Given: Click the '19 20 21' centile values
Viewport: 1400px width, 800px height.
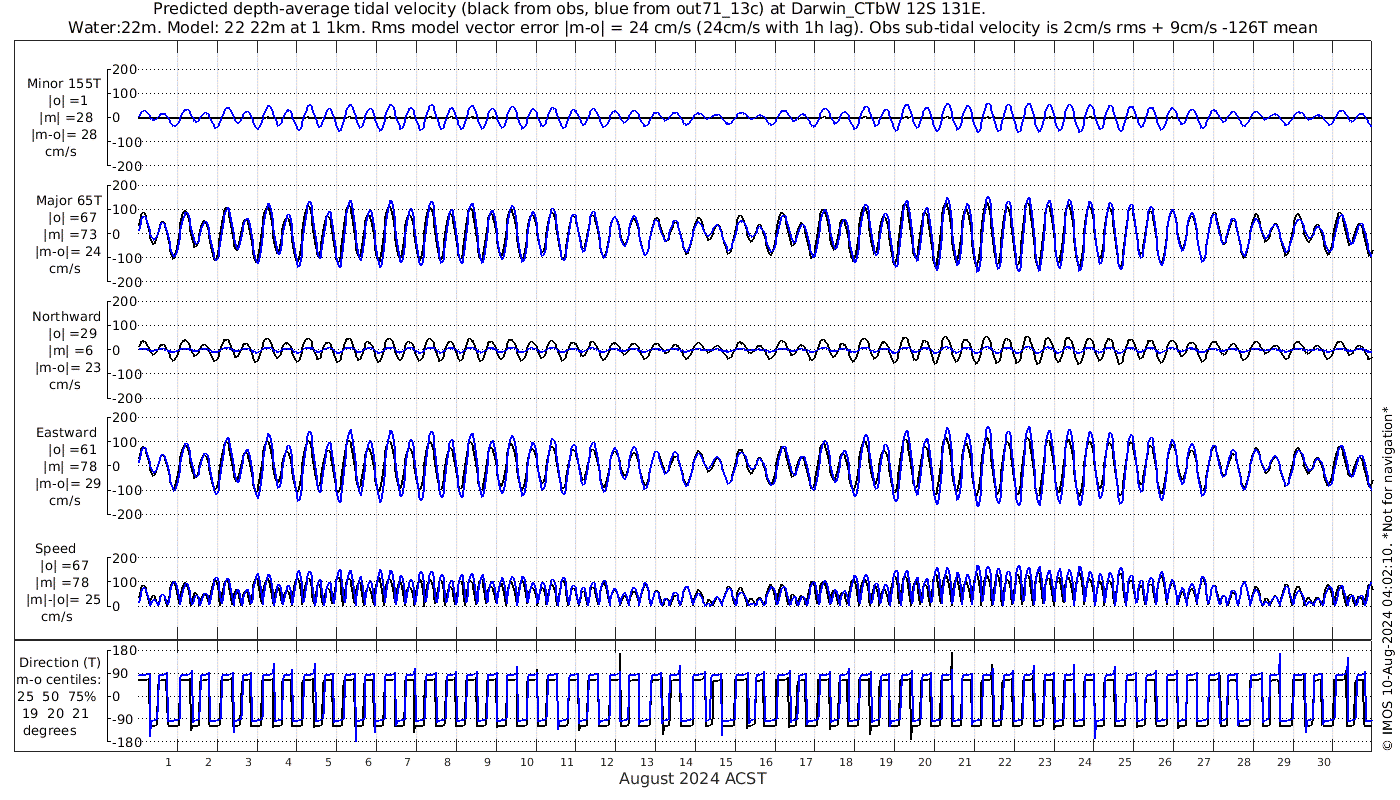Looking at the screenshot, I should [x=57, y=713].
